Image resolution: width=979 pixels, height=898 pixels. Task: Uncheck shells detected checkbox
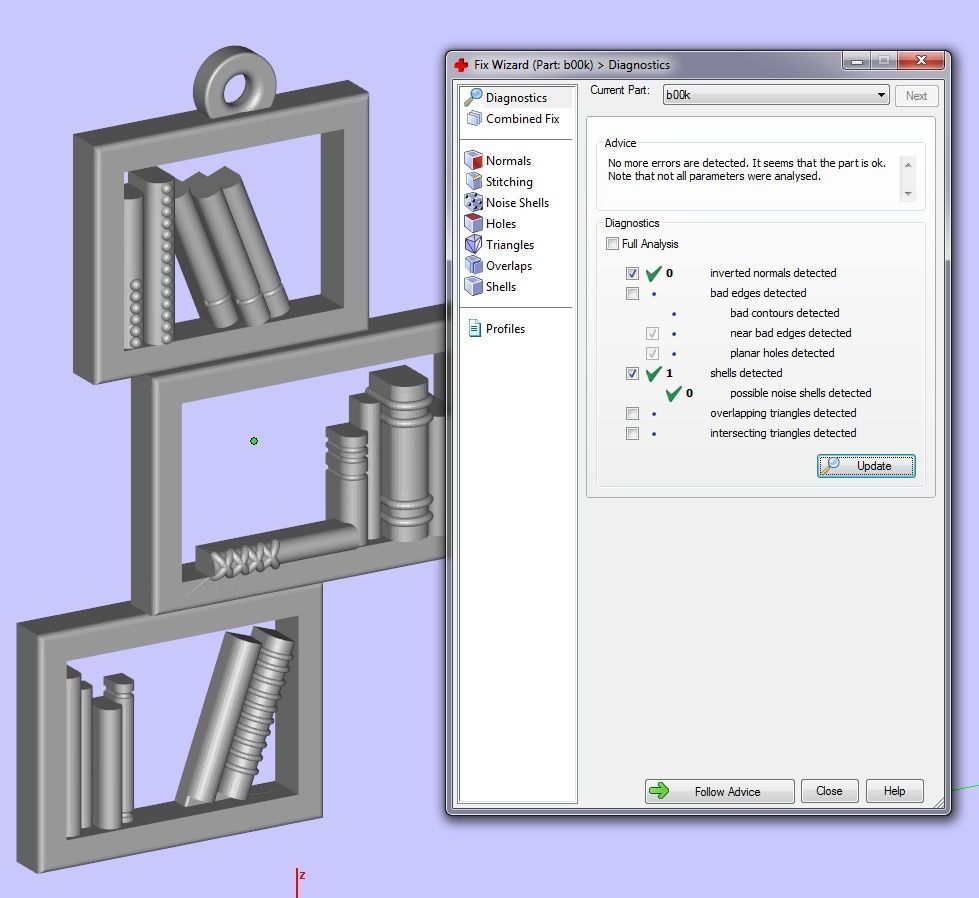click(x=632, y=373)
